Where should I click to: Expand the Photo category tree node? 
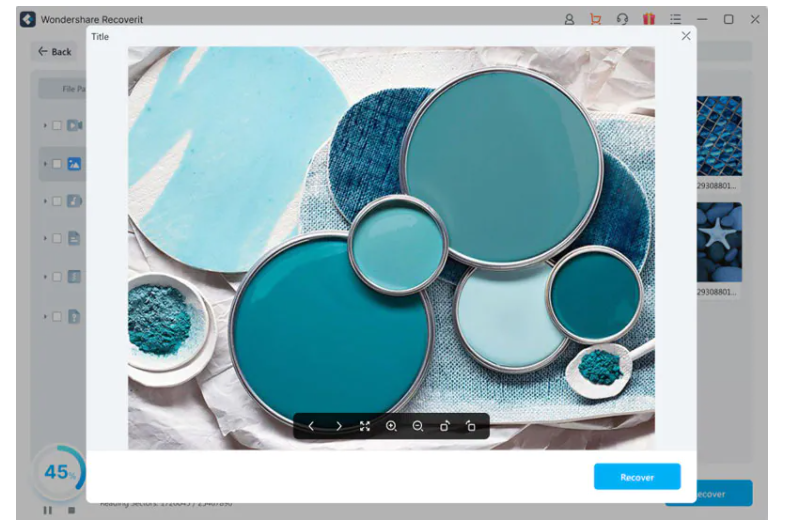(x=45, y=164)
